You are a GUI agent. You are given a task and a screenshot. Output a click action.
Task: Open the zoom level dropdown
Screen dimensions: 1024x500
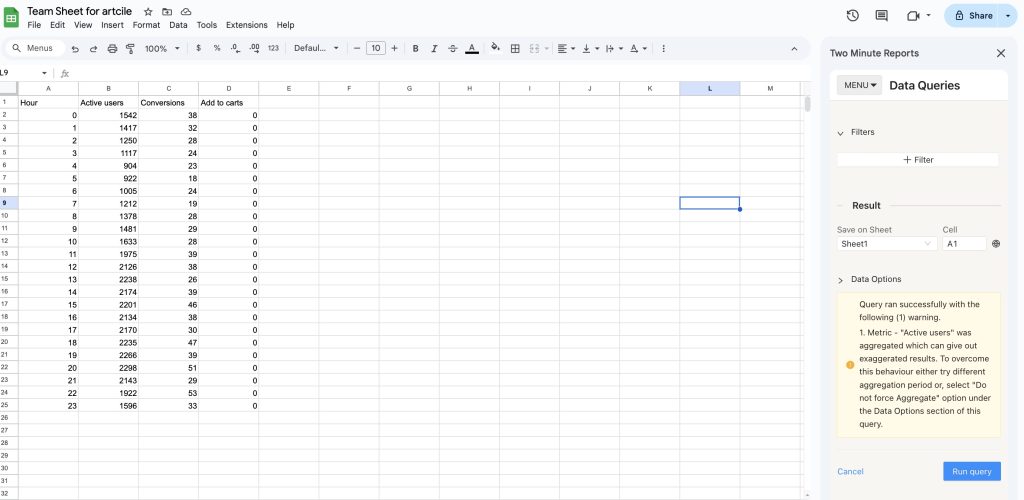click(163, 48)
